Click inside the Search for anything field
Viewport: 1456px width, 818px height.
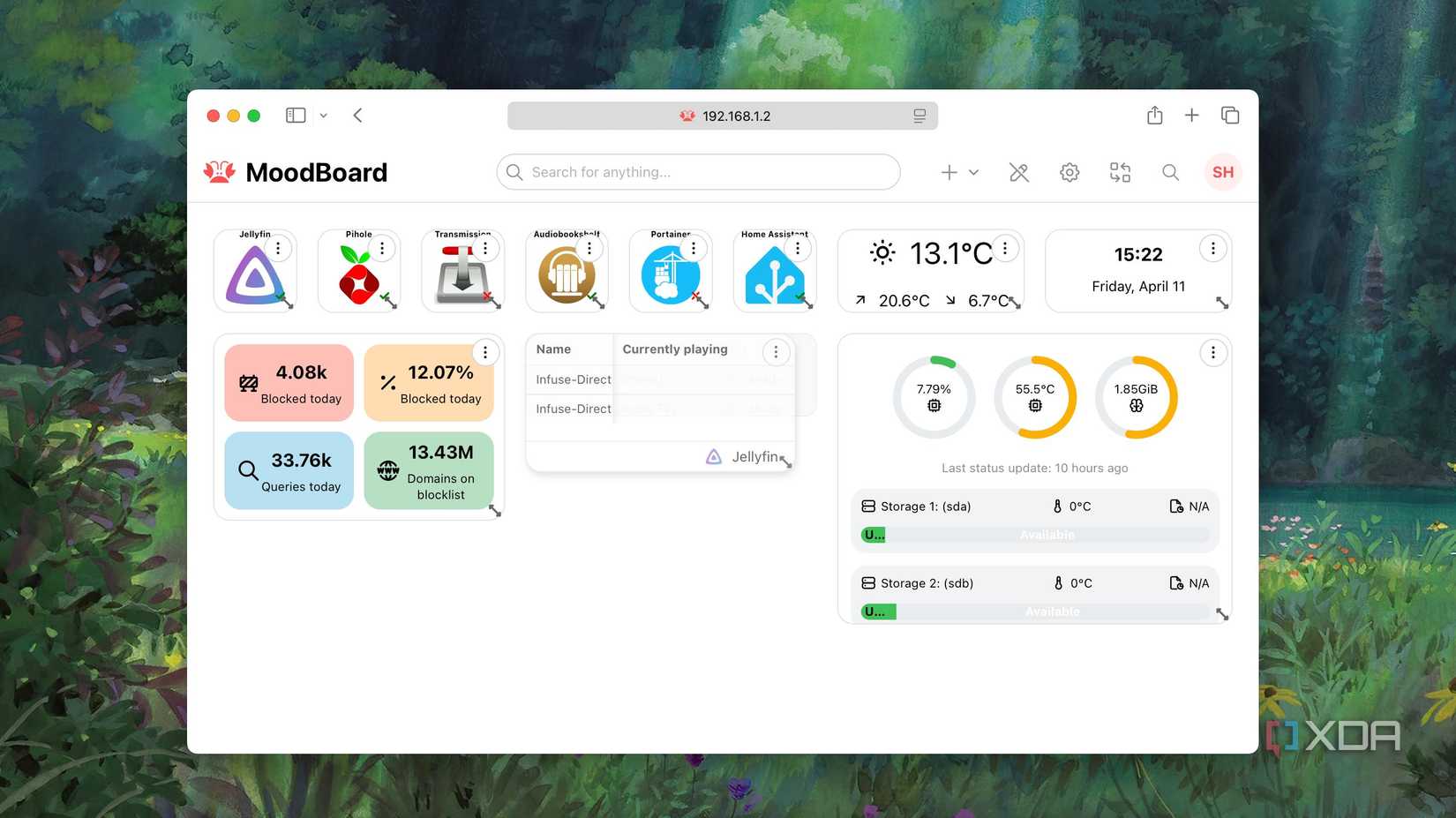pyautogui.click(x=697, y=172)
